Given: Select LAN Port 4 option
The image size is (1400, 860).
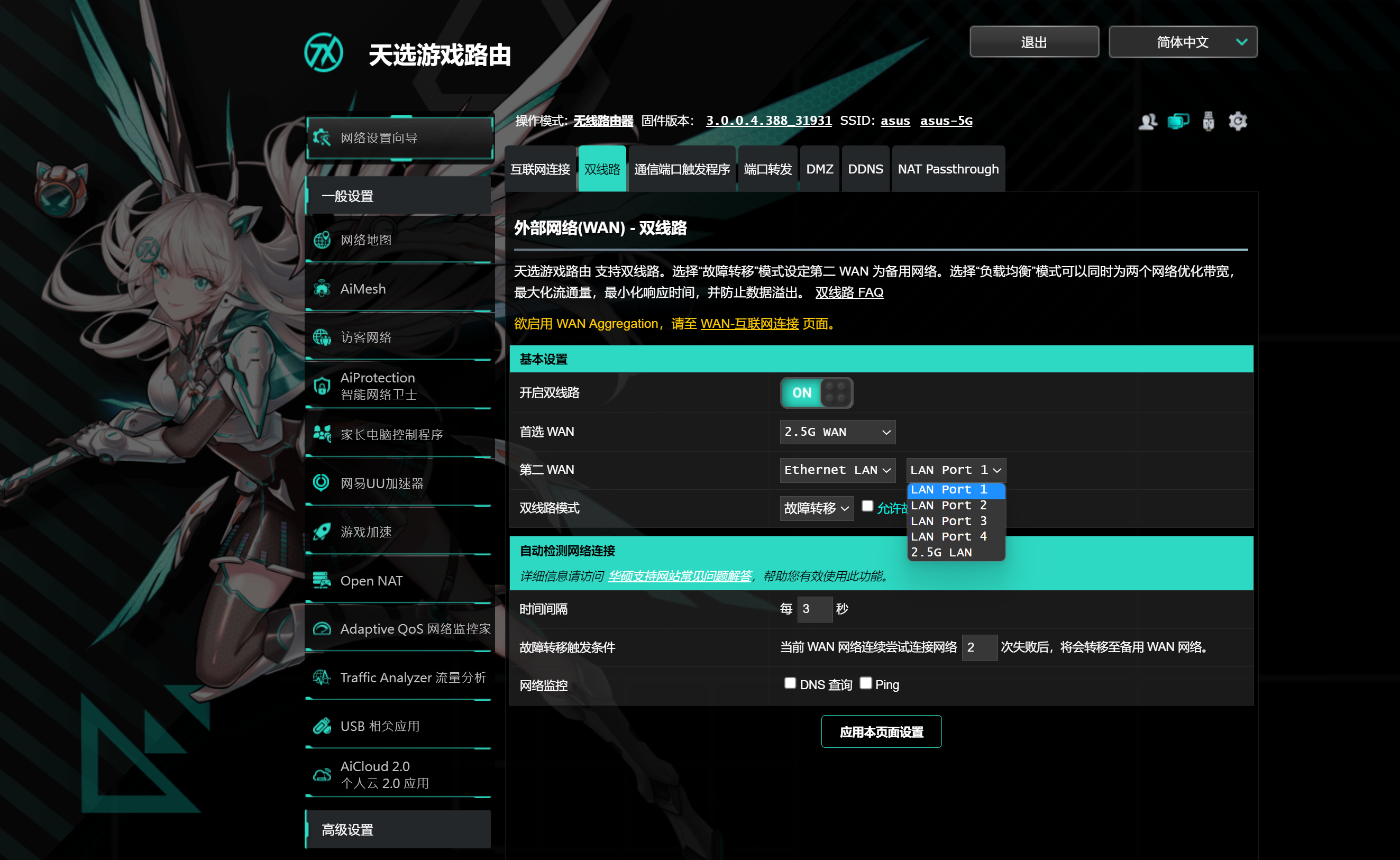Looking at the screenshot, I should (x=955, y=536).
